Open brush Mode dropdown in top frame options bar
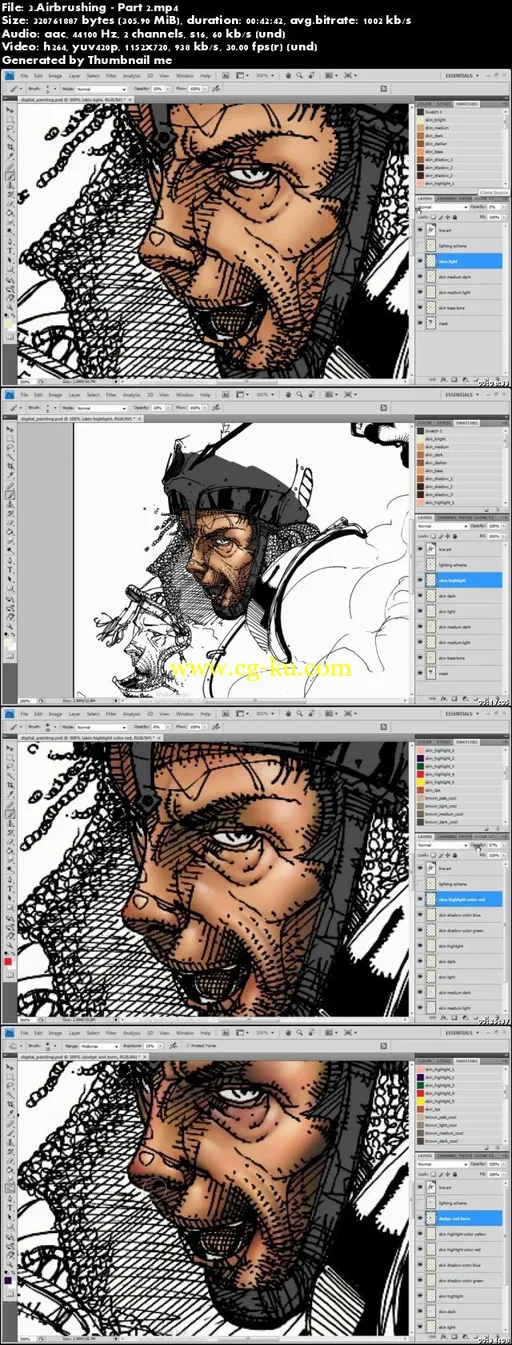The height and width of the screenshot is (1345, 512). [x=100, y=89]
